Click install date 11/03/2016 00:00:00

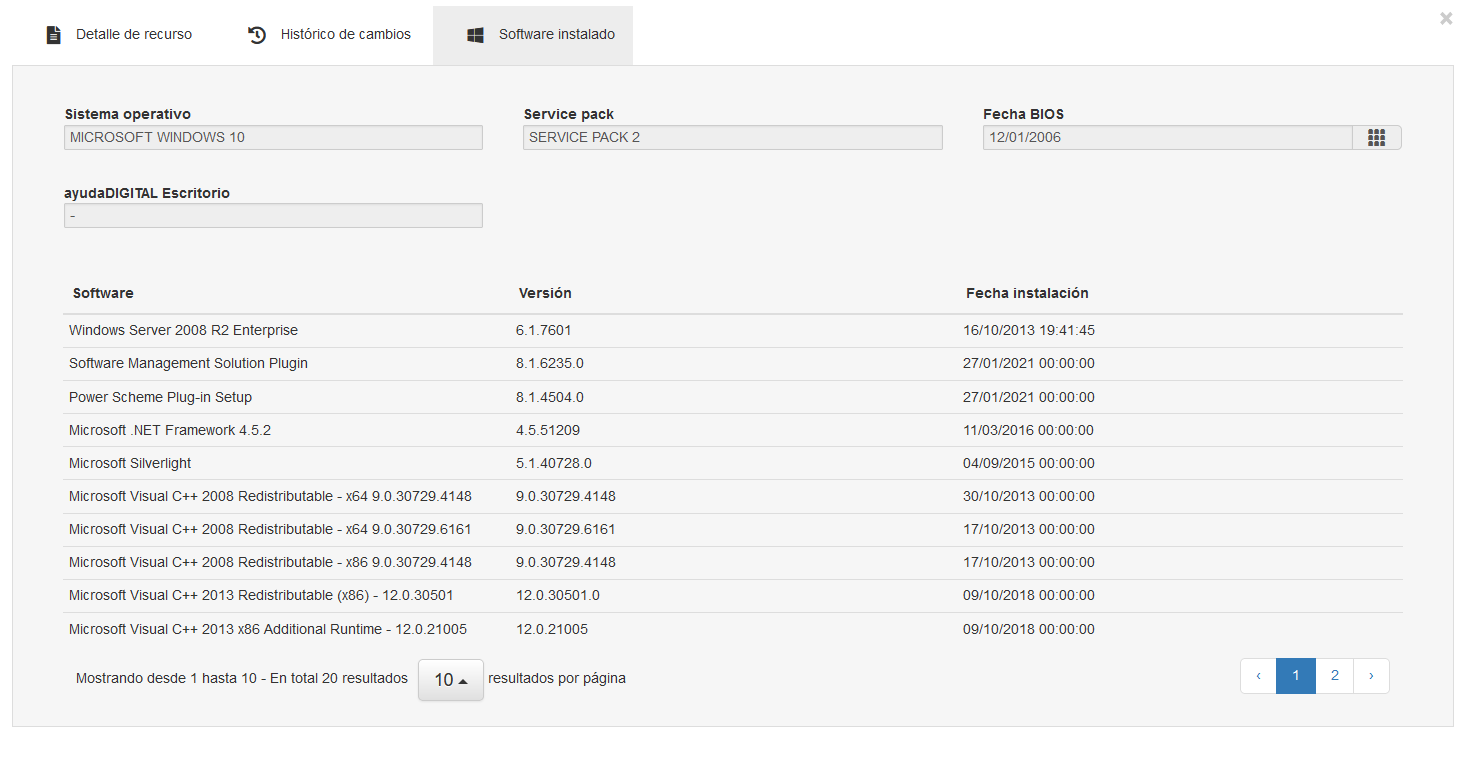[x=1029, y=430]
